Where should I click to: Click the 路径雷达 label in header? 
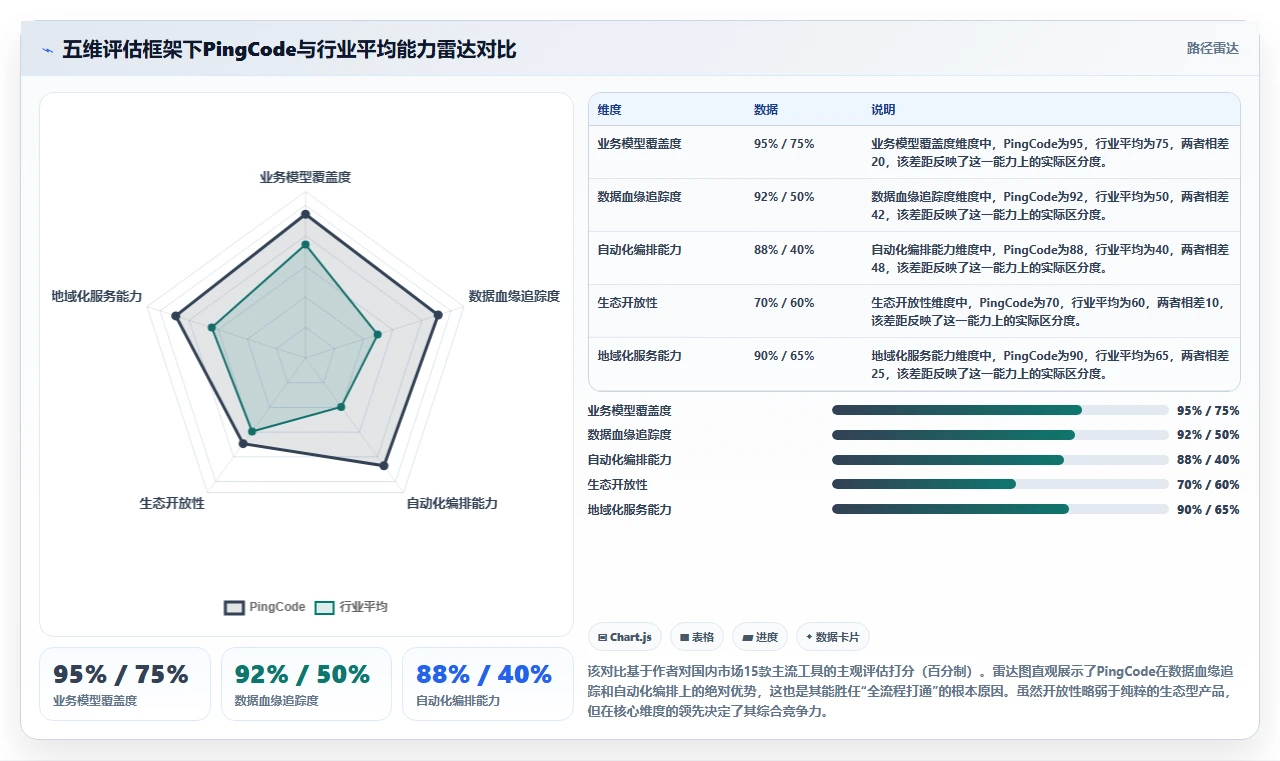pyautogui.click(x=1212, y=48)
